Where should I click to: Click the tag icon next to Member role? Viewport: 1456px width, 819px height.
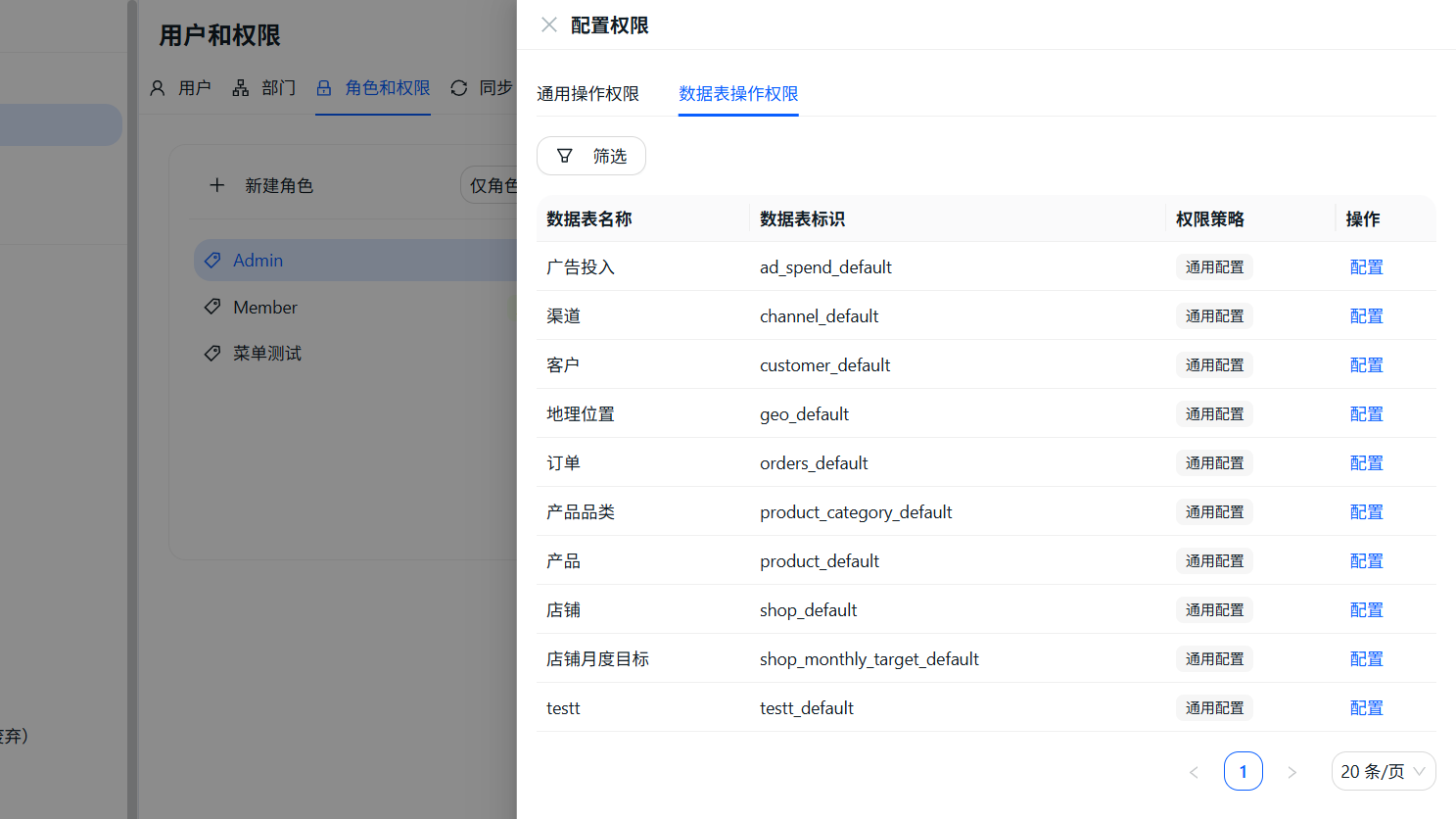point(212,308)
